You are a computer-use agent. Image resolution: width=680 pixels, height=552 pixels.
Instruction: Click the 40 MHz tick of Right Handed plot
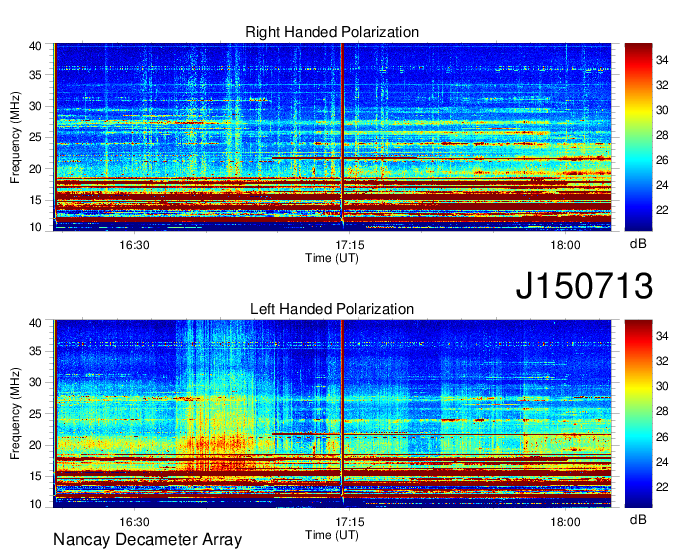36,46
